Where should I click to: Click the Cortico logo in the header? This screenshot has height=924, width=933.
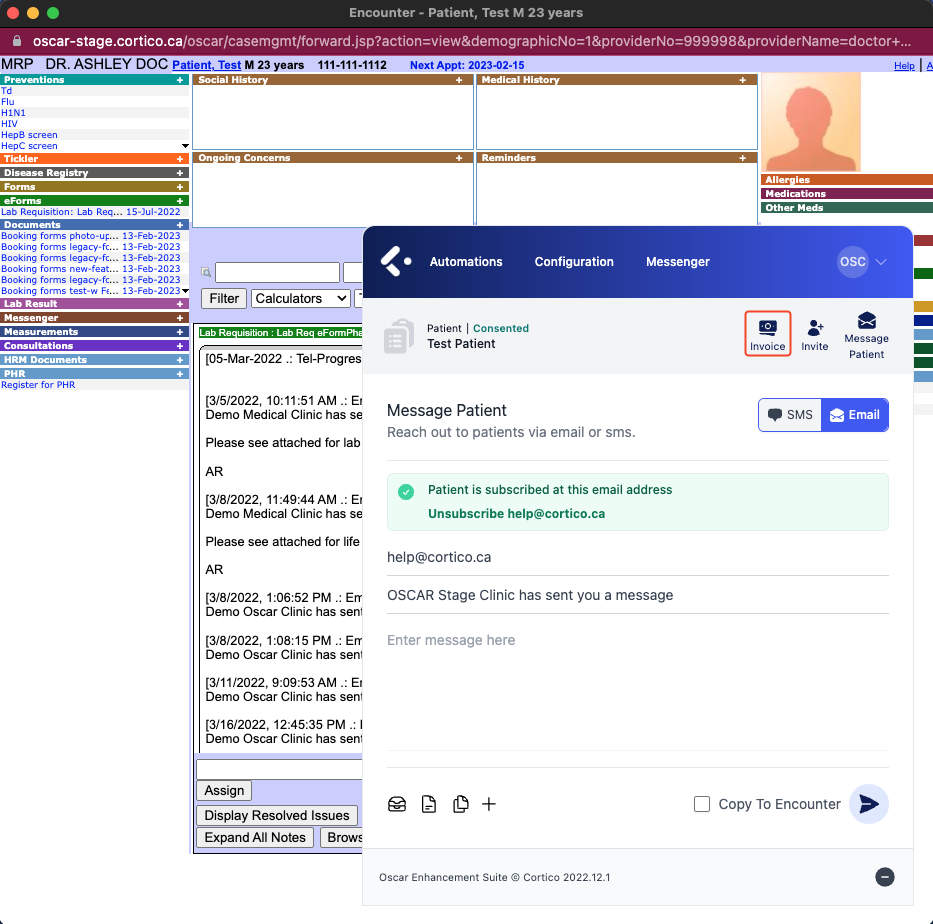tap(394, 262)
